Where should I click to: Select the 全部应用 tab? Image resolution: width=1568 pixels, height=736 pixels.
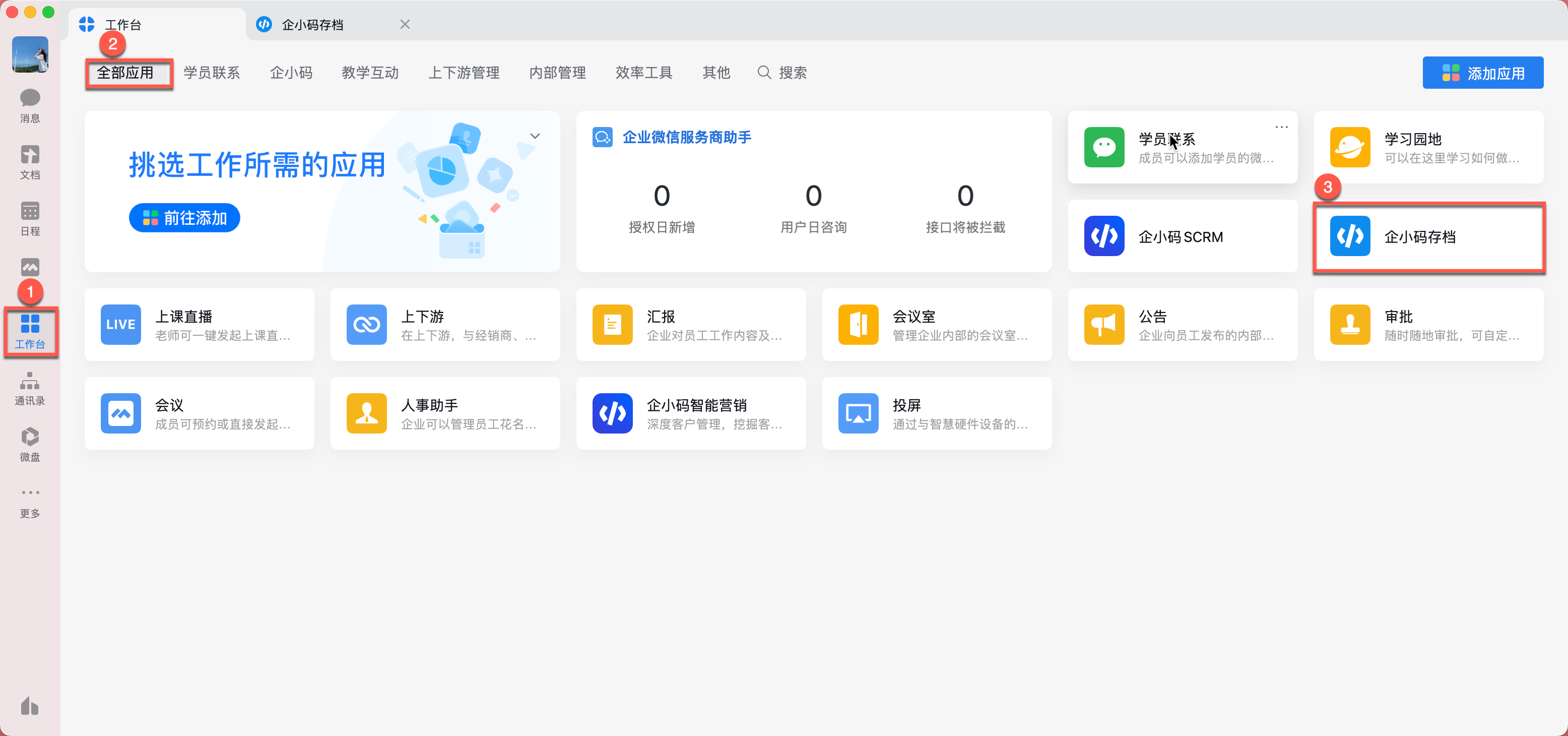(125, 73)
